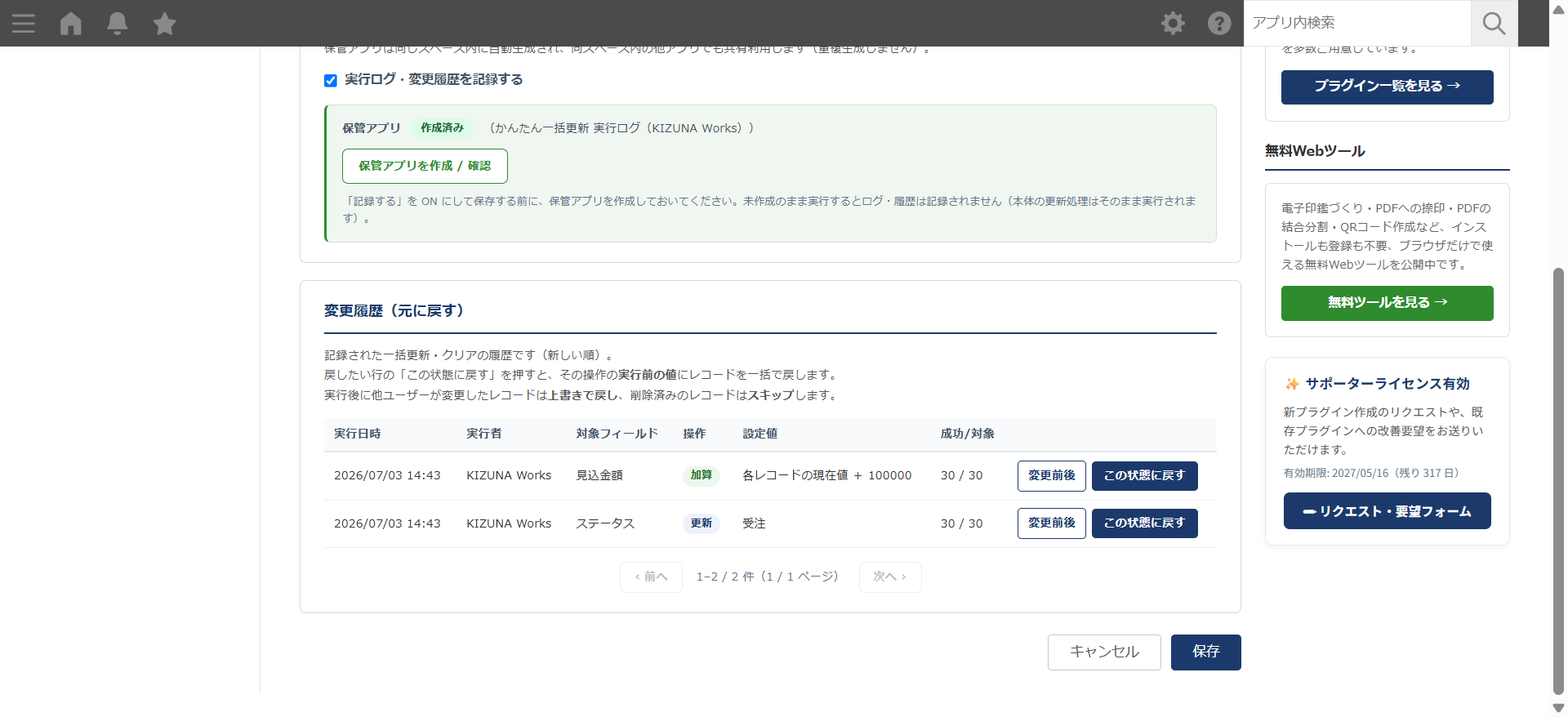1568x717 pixels.
Task: Click この状態に戻す for the 見込金額 row
Action: pos(1144,475)
